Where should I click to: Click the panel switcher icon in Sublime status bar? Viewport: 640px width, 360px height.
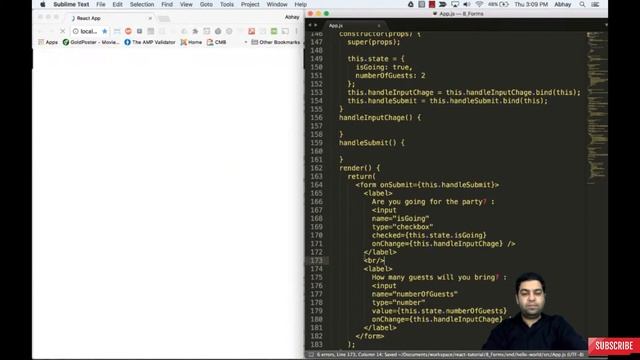(311, 355)
